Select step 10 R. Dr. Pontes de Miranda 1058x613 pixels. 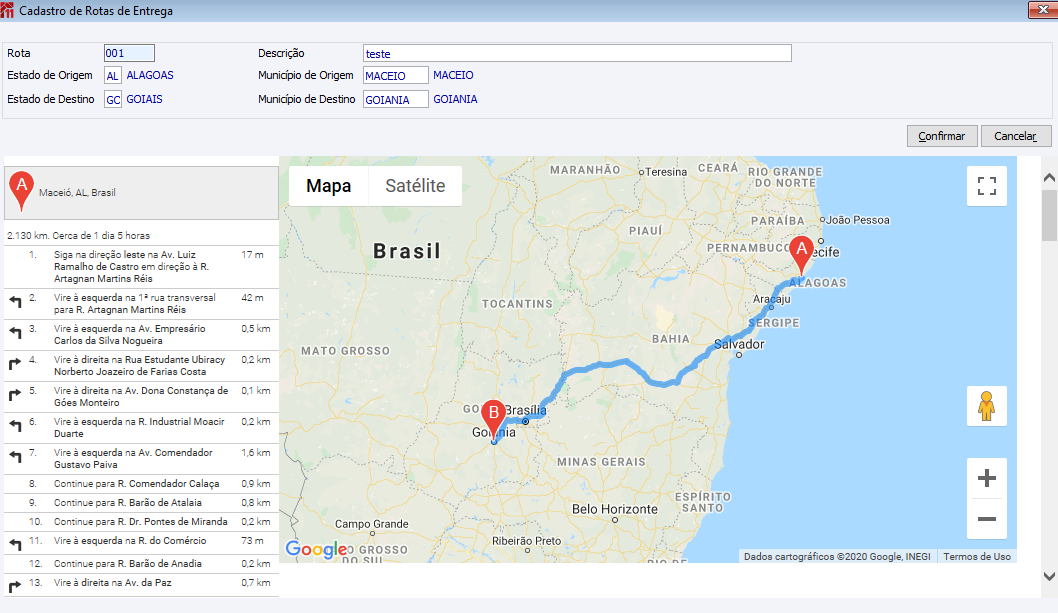click(x=142, y=522)
